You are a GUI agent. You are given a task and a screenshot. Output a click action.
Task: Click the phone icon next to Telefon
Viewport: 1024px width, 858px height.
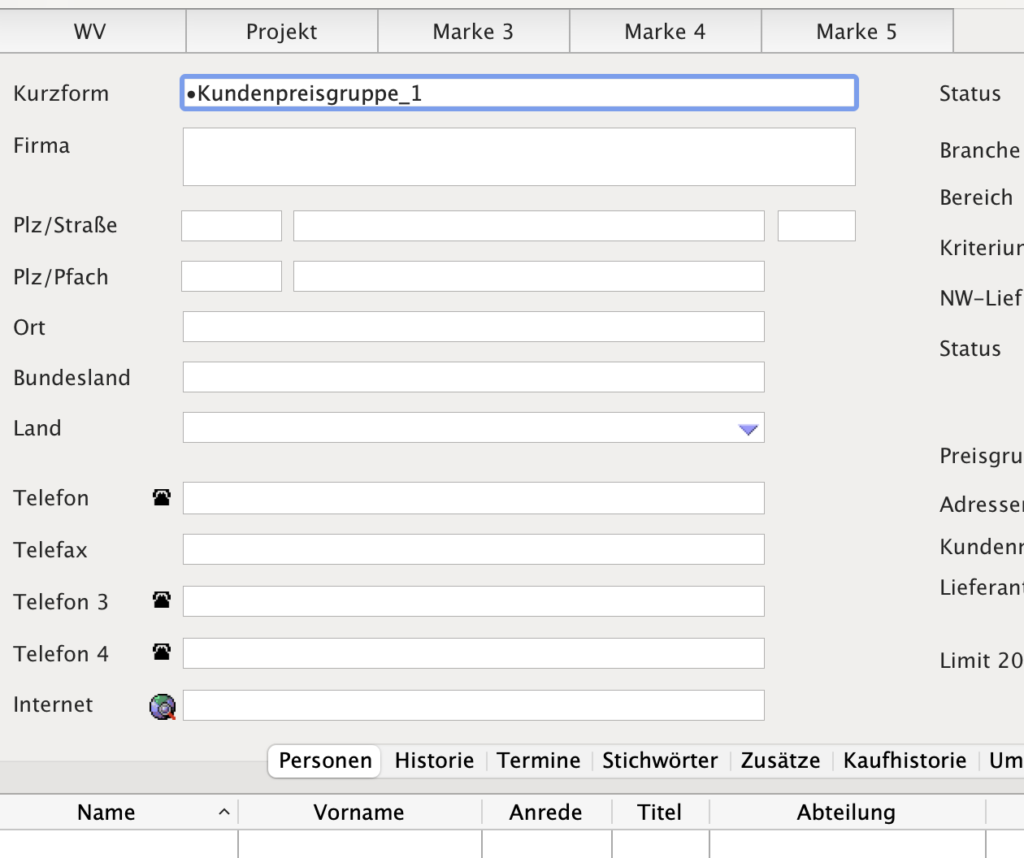coord(161,497)
